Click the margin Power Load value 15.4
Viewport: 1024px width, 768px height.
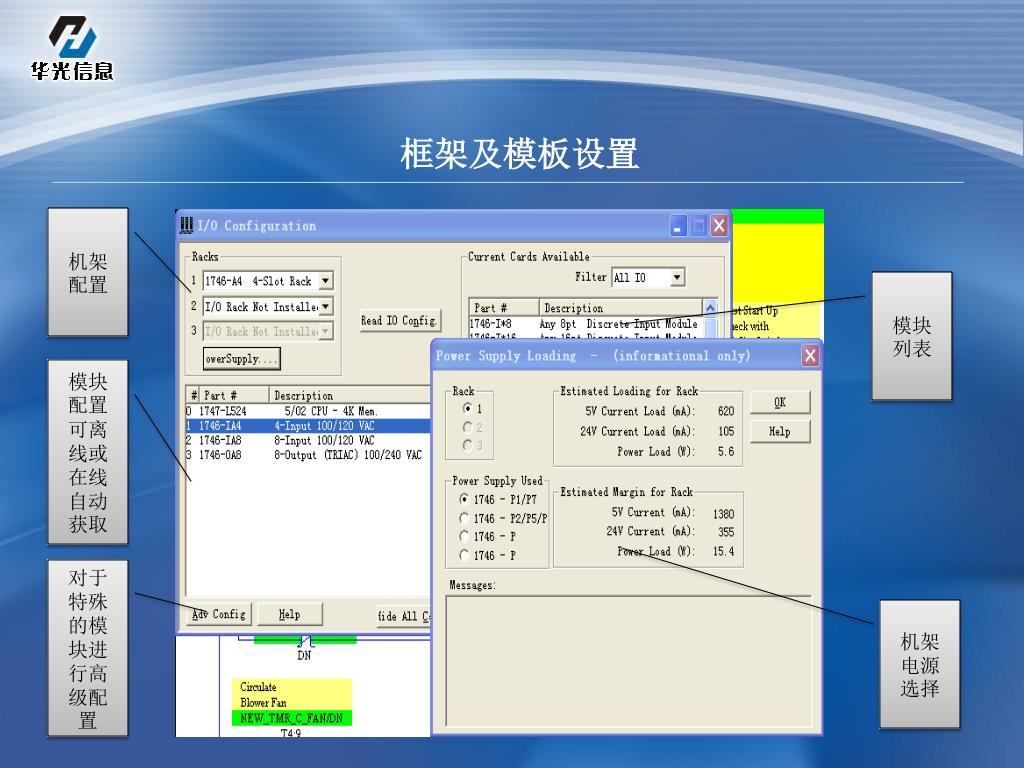[723, 551]
